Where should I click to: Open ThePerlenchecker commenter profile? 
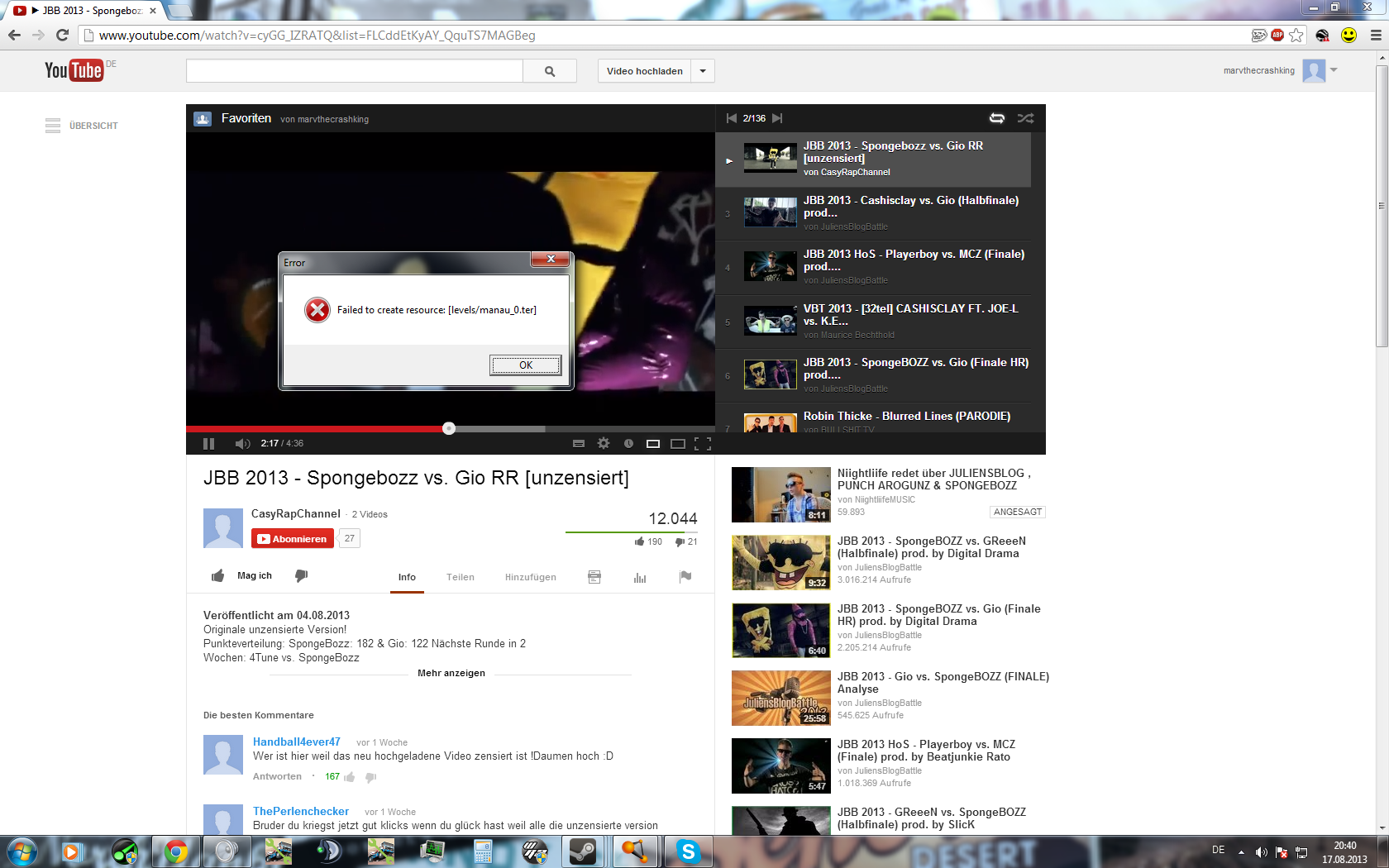click(301, 812)
